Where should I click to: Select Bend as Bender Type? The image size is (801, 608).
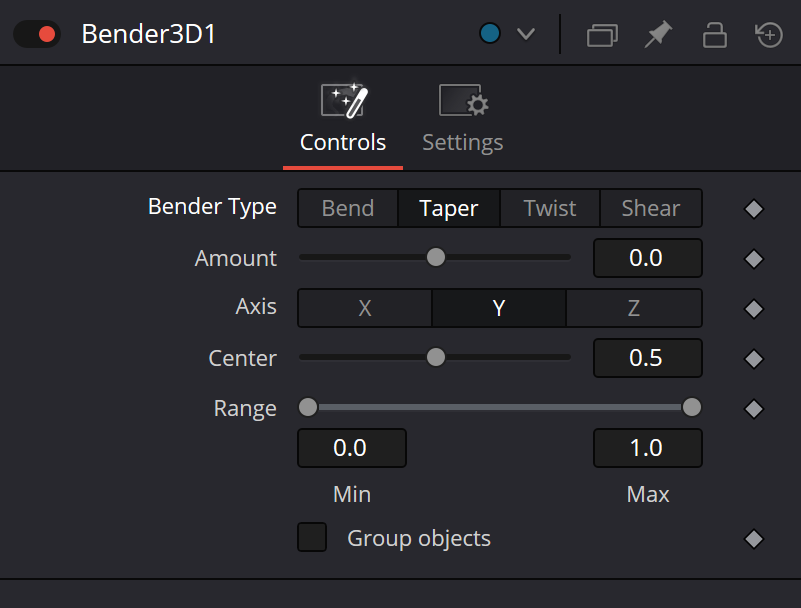pos(348,208)
